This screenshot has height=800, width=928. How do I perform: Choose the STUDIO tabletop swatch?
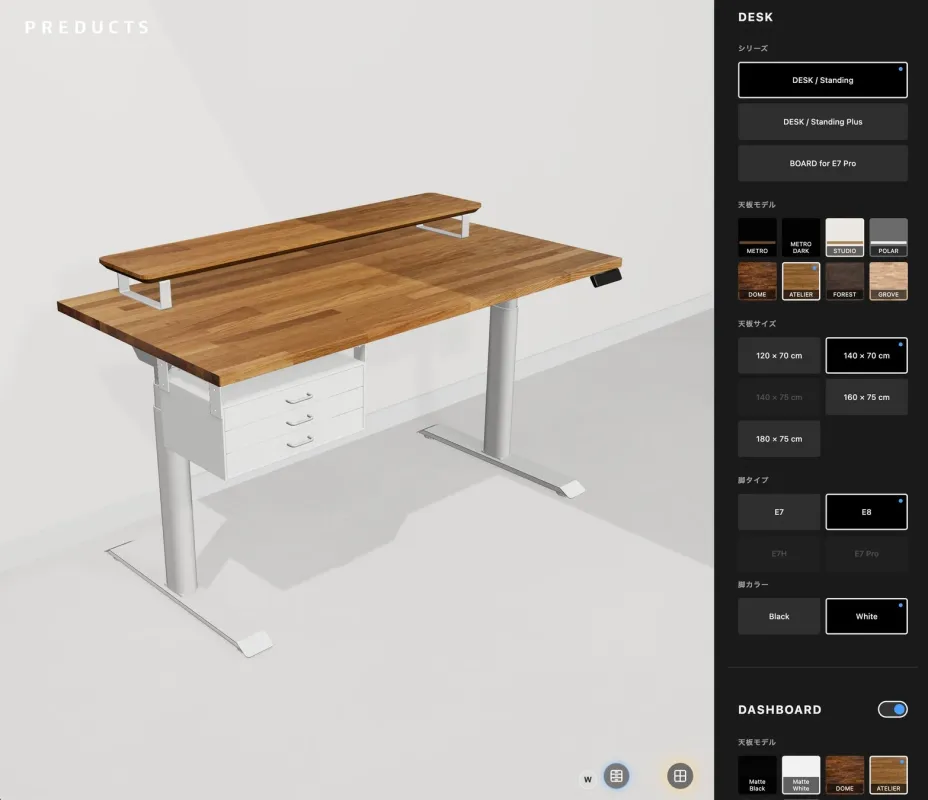pyautogui.click(x=844, y=238)
